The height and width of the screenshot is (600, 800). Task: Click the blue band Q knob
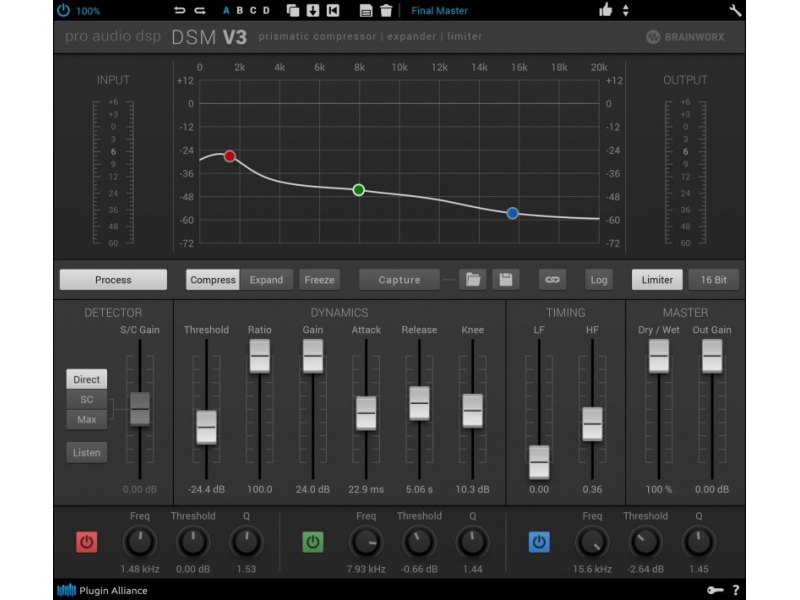tap(698, 542)
